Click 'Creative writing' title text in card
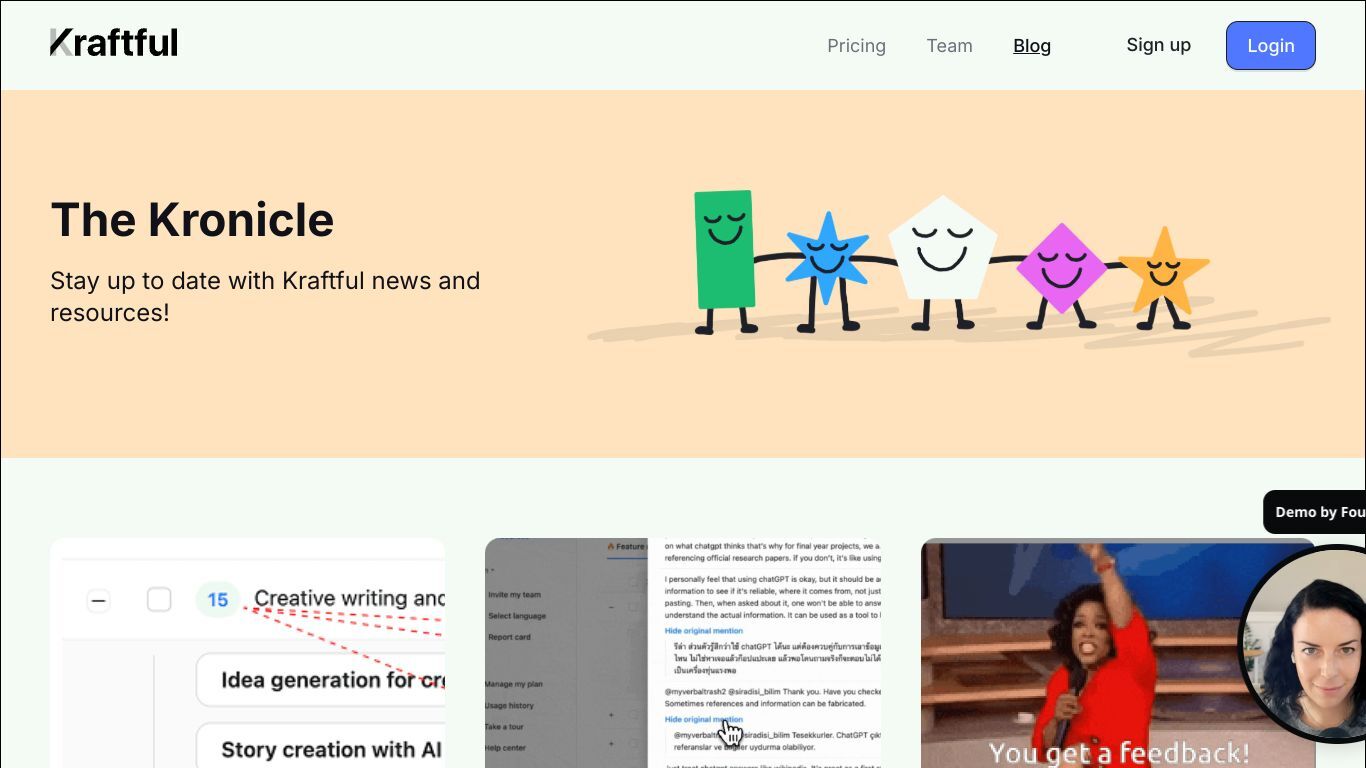Image resolution: width=1366 pixels, height=768 pixels. 349,599
